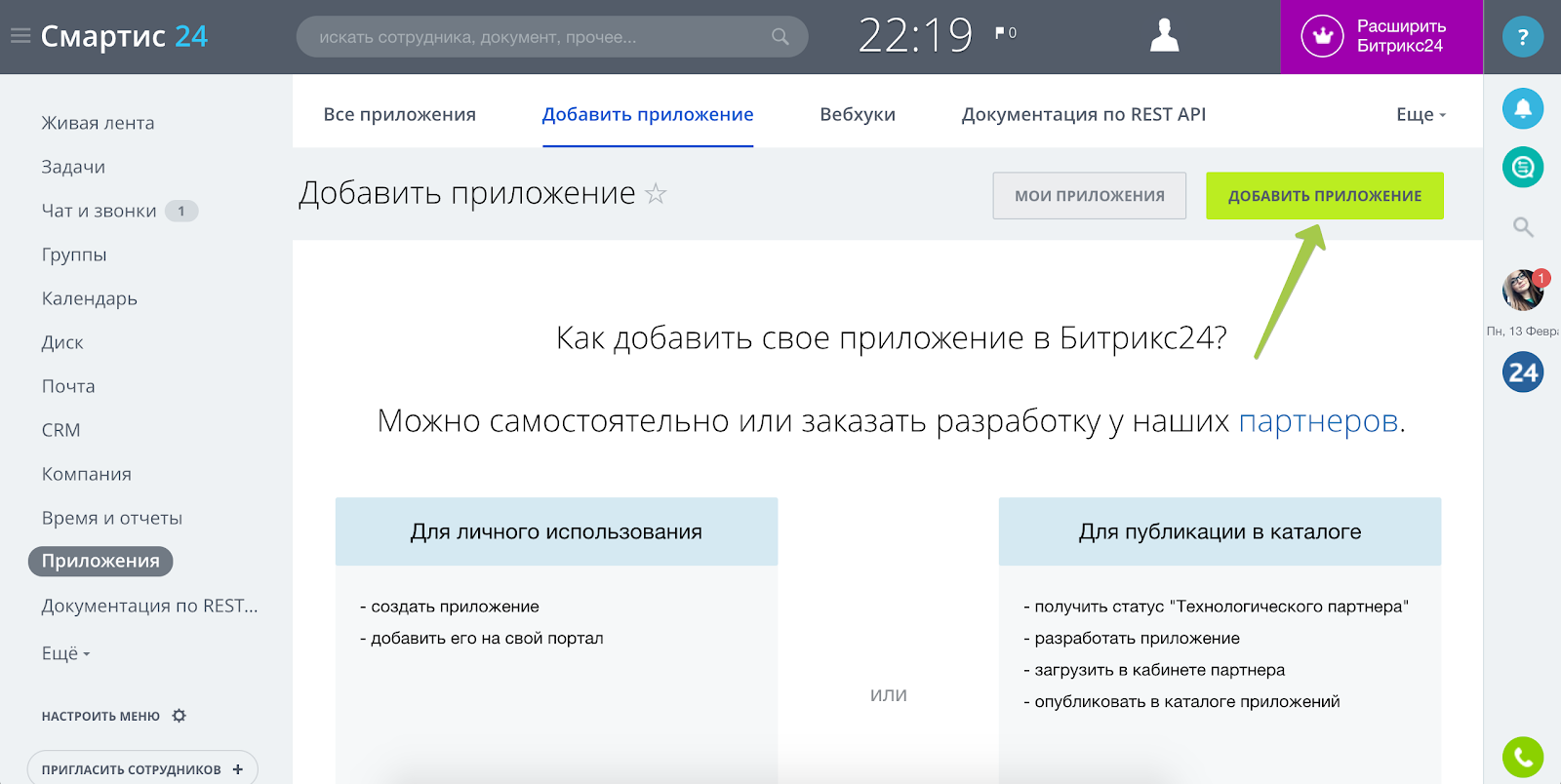Click the green phone call icon
This screenshot has width=1561, height=784.
pos(1522,757)
